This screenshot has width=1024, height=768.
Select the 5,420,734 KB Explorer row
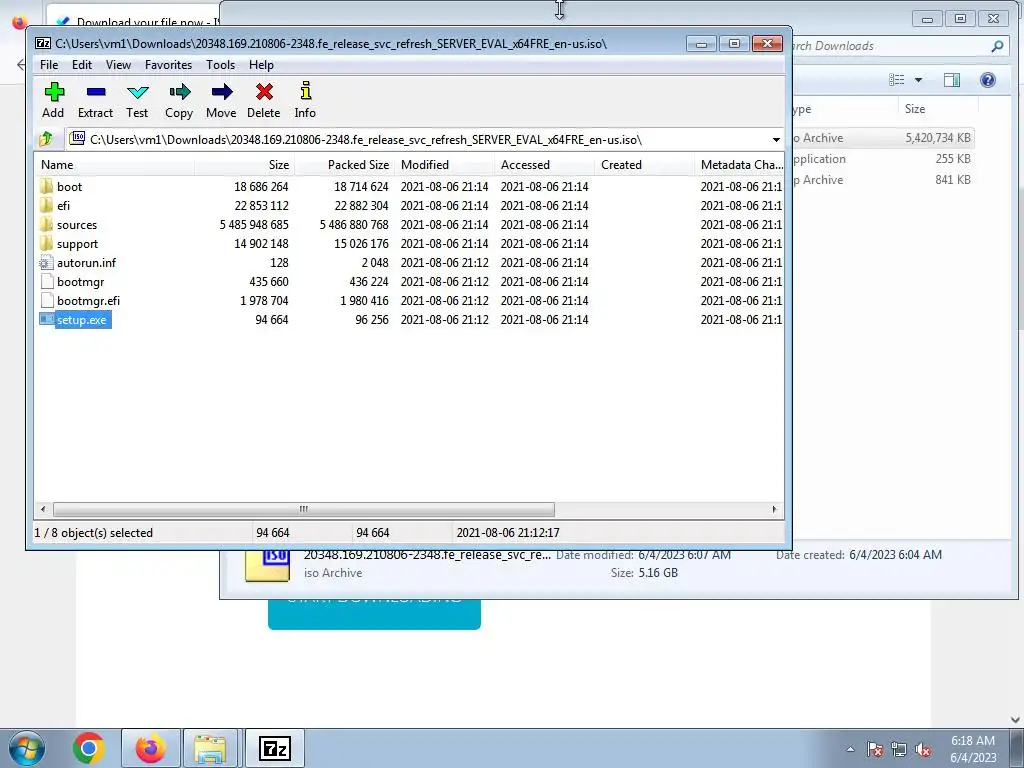pos(883,138)
